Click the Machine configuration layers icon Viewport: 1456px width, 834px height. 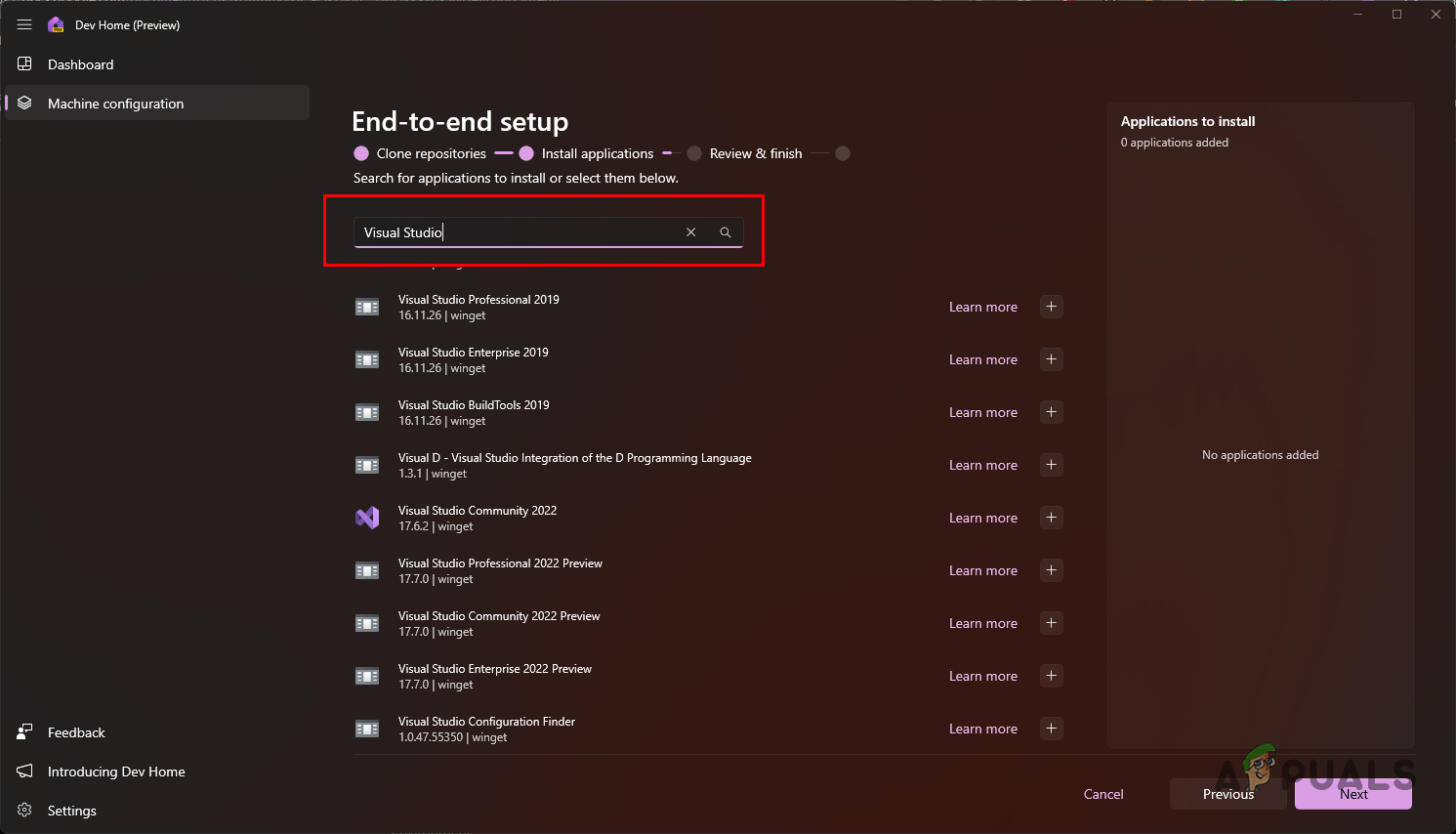pos(23,103)
